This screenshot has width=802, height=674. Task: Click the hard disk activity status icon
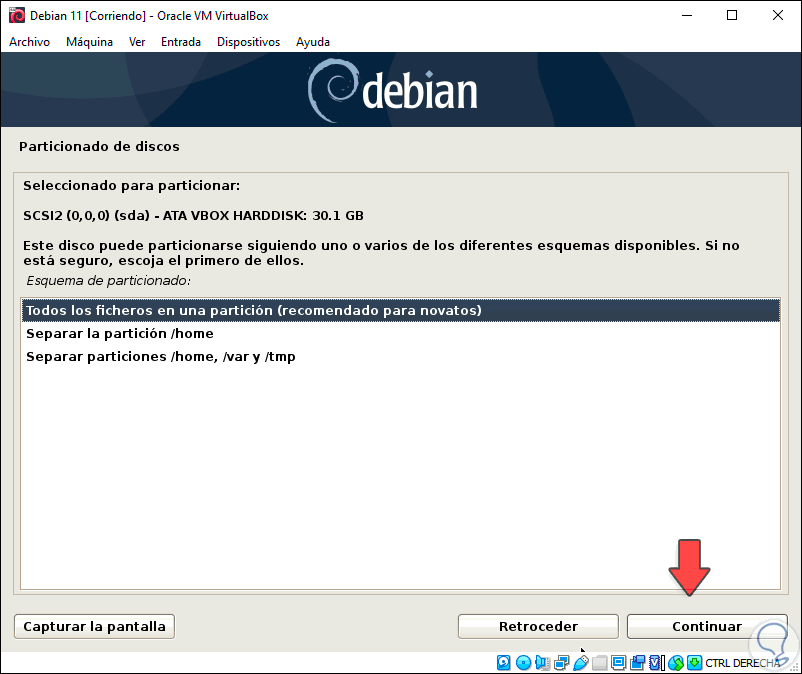coord(503,663)
